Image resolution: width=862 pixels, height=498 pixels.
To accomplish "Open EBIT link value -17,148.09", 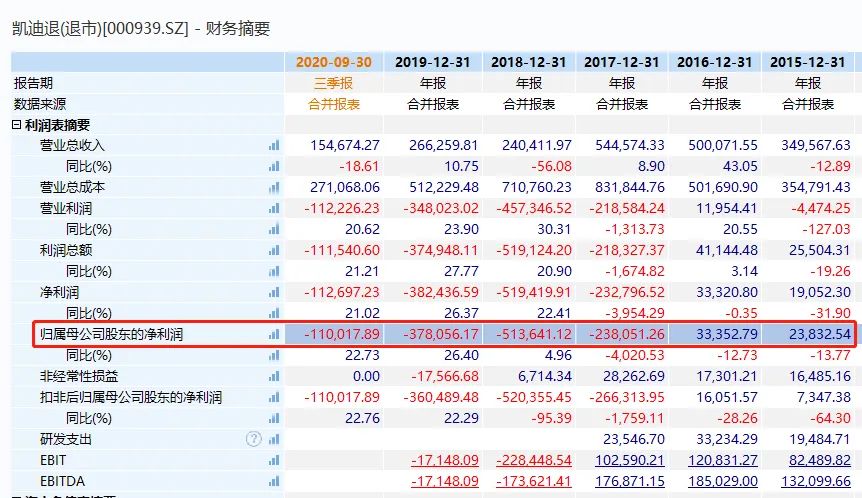I will point(445,460).
